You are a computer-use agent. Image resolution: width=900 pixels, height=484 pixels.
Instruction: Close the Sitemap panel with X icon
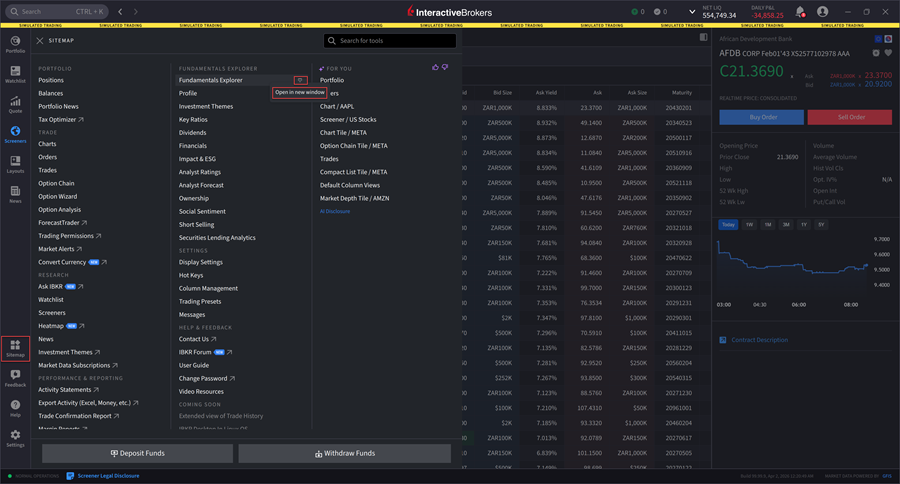point(39,41)
